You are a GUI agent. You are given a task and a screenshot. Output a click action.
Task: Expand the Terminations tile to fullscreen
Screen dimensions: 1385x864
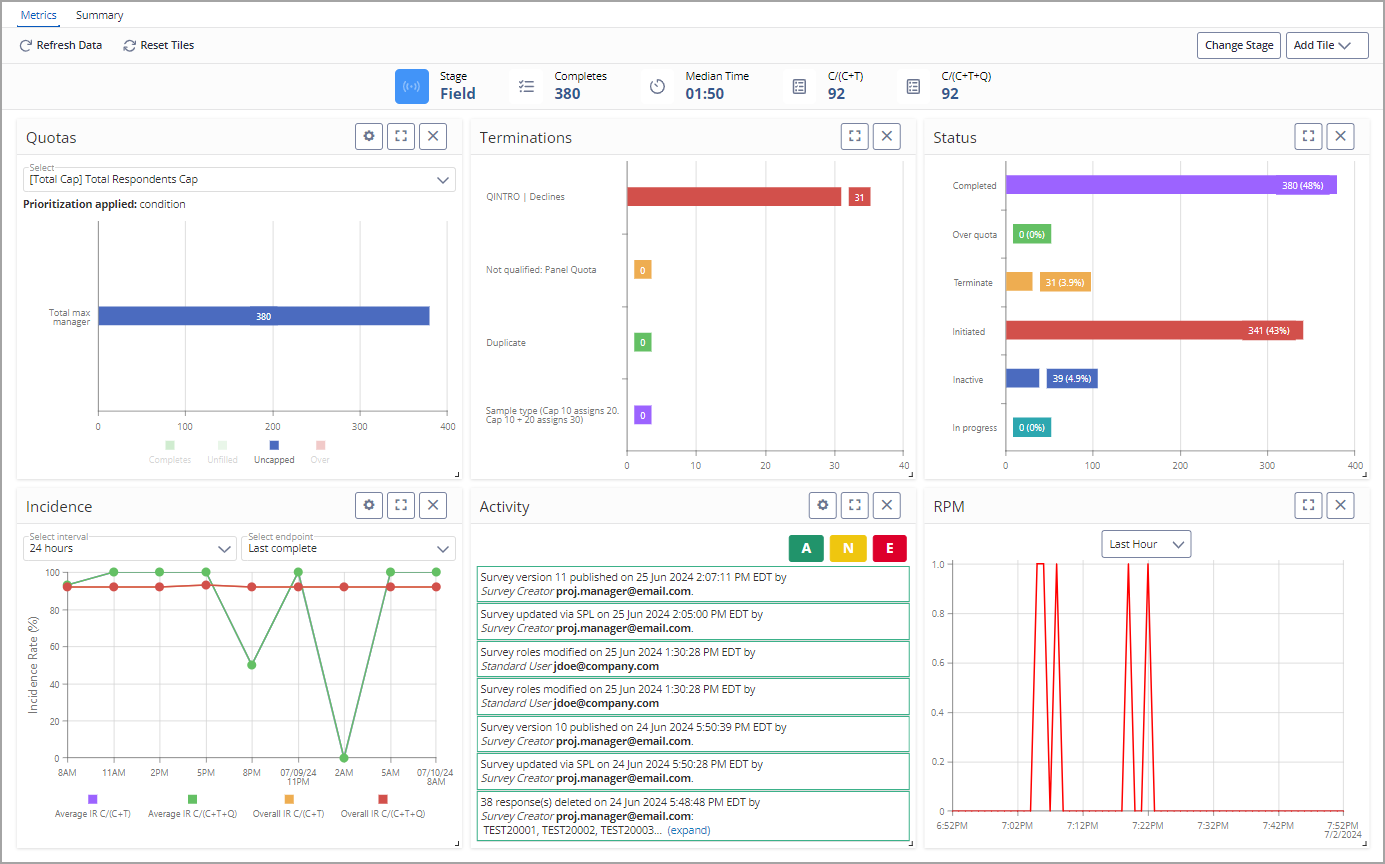click(854, 137)
